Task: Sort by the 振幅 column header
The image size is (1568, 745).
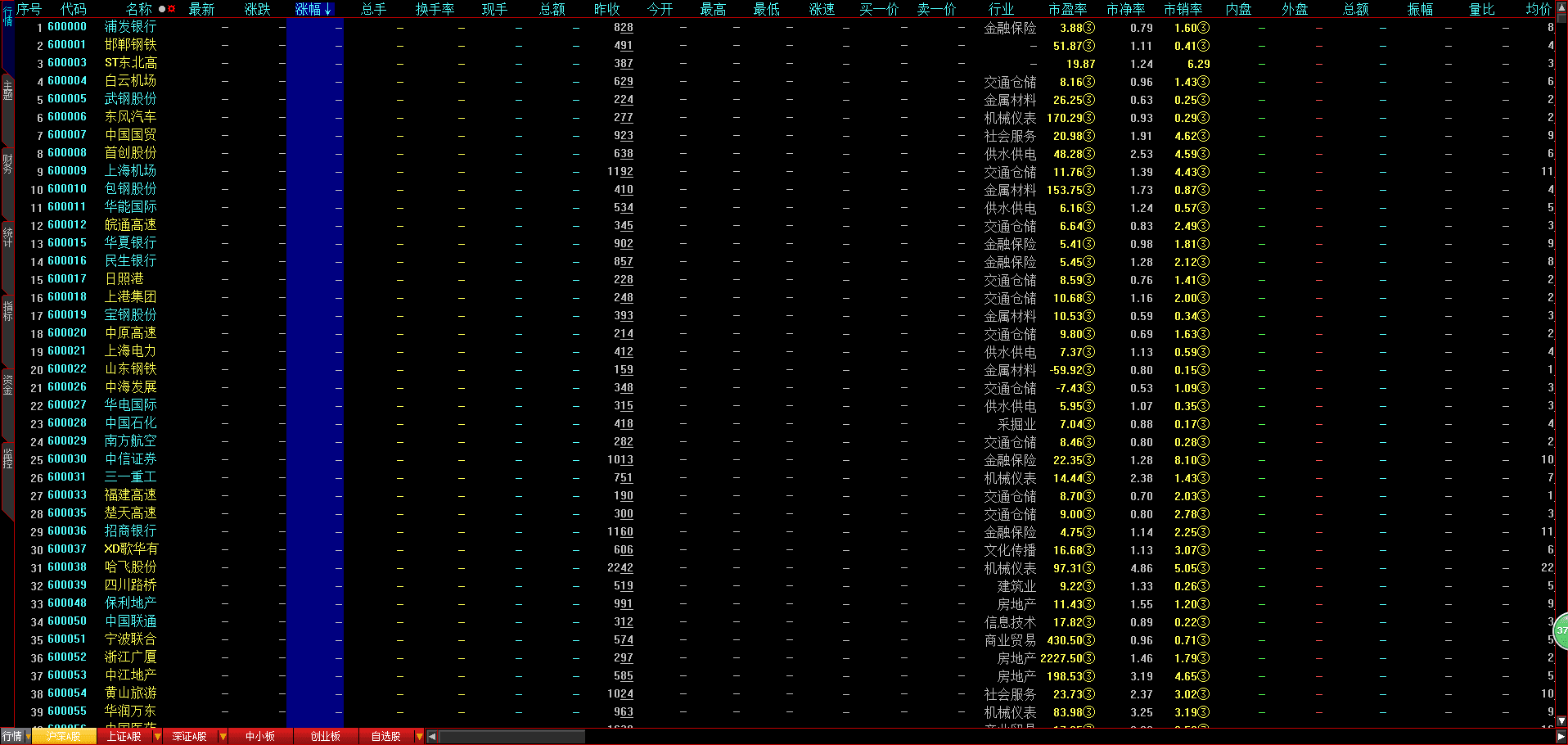Action: click(1420, 9)
